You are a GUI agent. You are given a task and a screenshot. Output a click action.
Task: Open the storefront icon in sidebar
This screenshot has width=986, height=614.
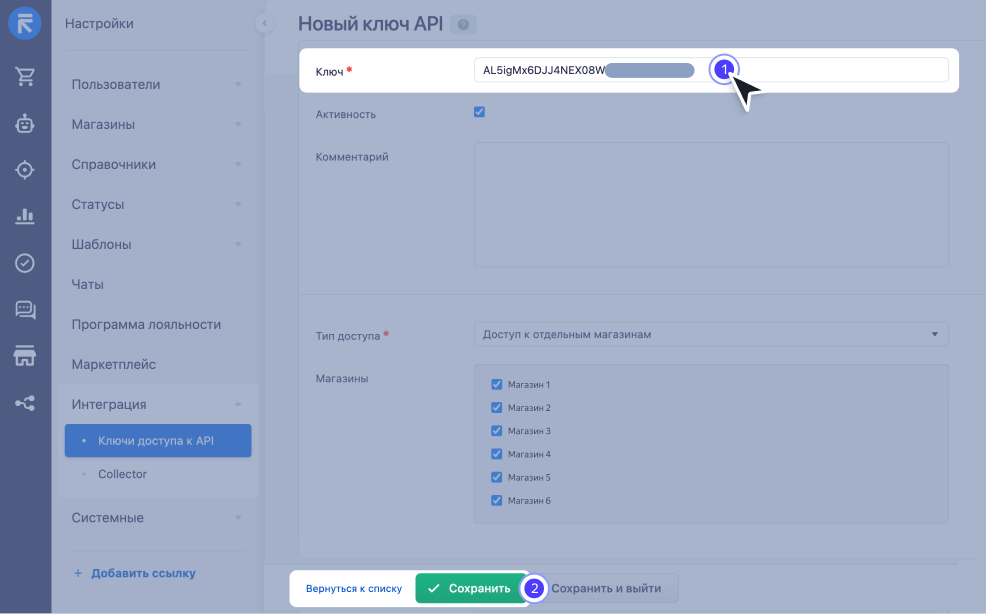click(x=25, y=356)
